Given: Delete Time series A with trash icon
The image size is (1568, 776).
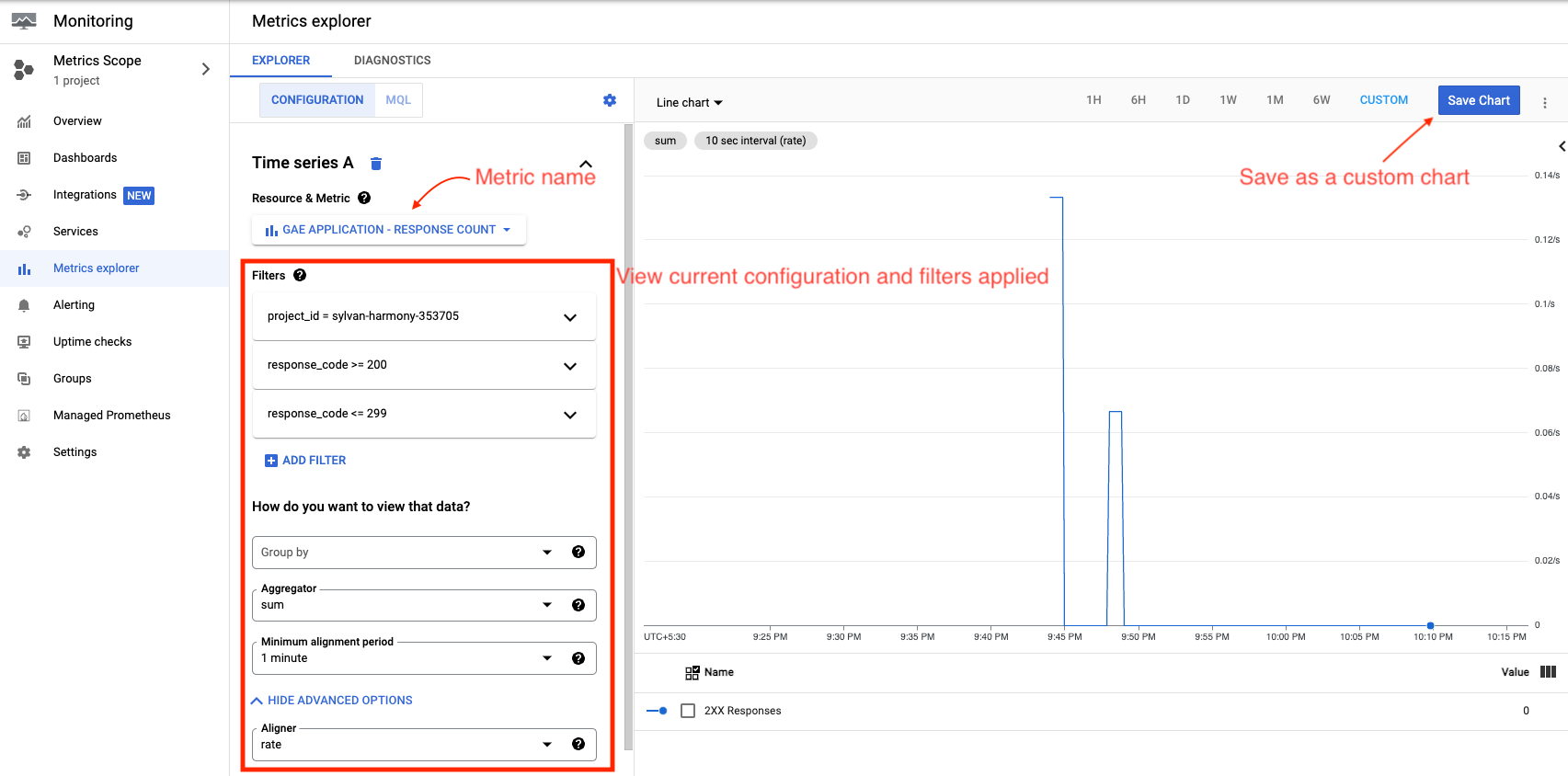Looking at the screenshot, I should click(375, 164).
